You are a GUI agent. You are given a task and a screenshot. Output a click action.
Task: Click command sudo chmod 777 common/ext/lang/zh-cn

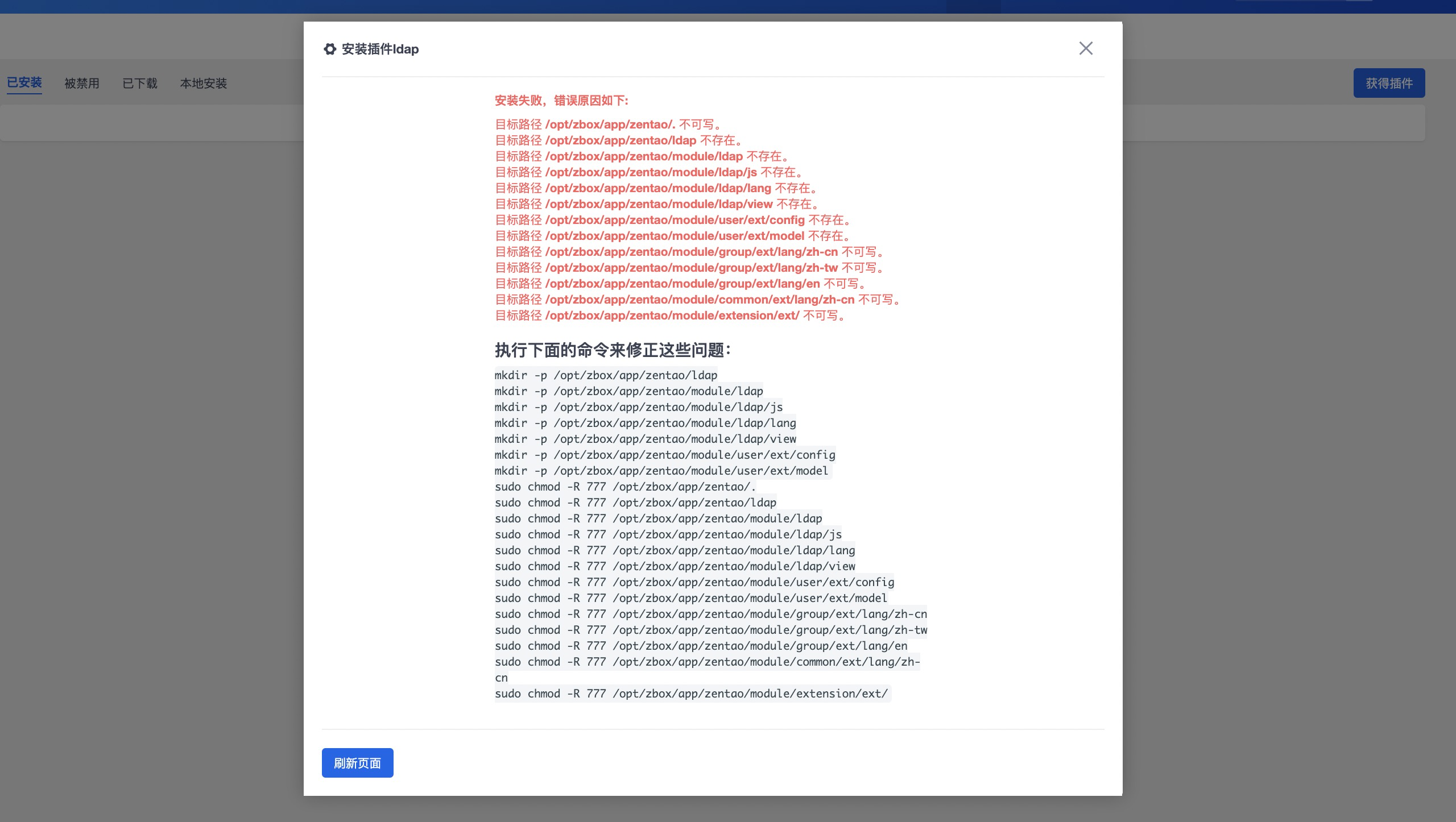pyautogui.click(x=708, y=670)
